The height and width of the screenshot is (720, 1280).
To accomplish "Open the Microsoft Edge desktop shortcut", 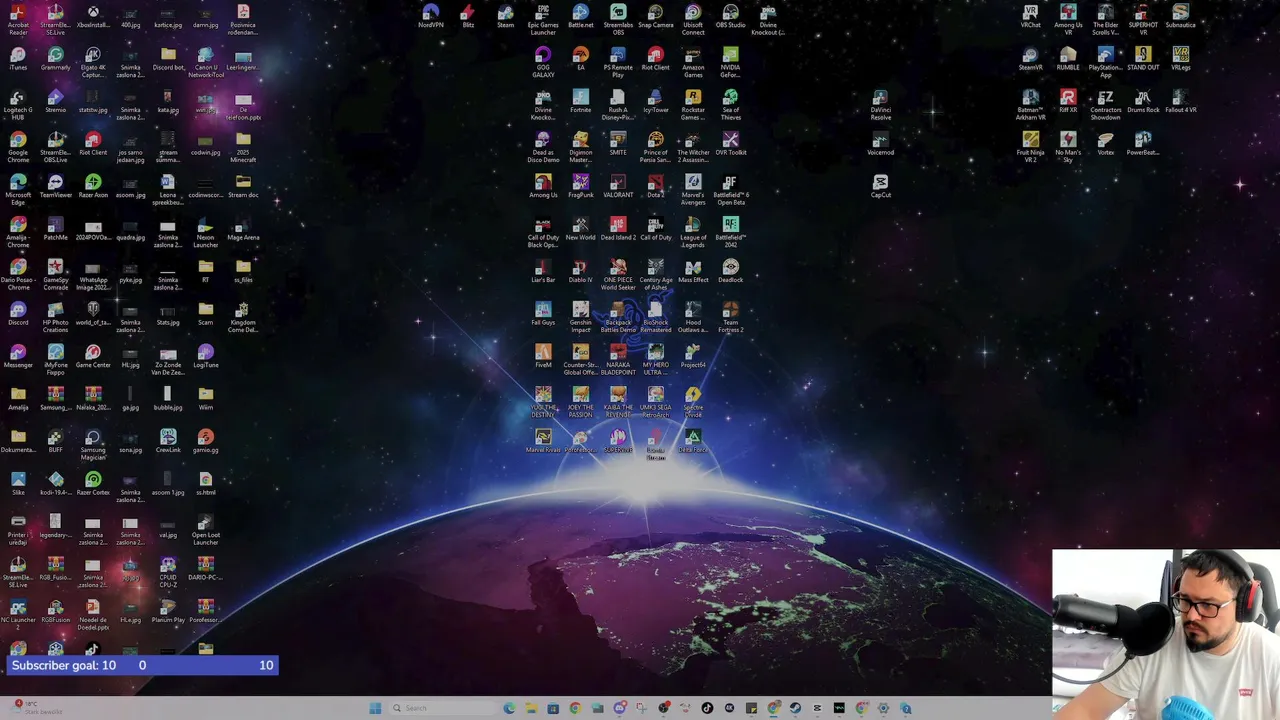I will click(18, 189).
